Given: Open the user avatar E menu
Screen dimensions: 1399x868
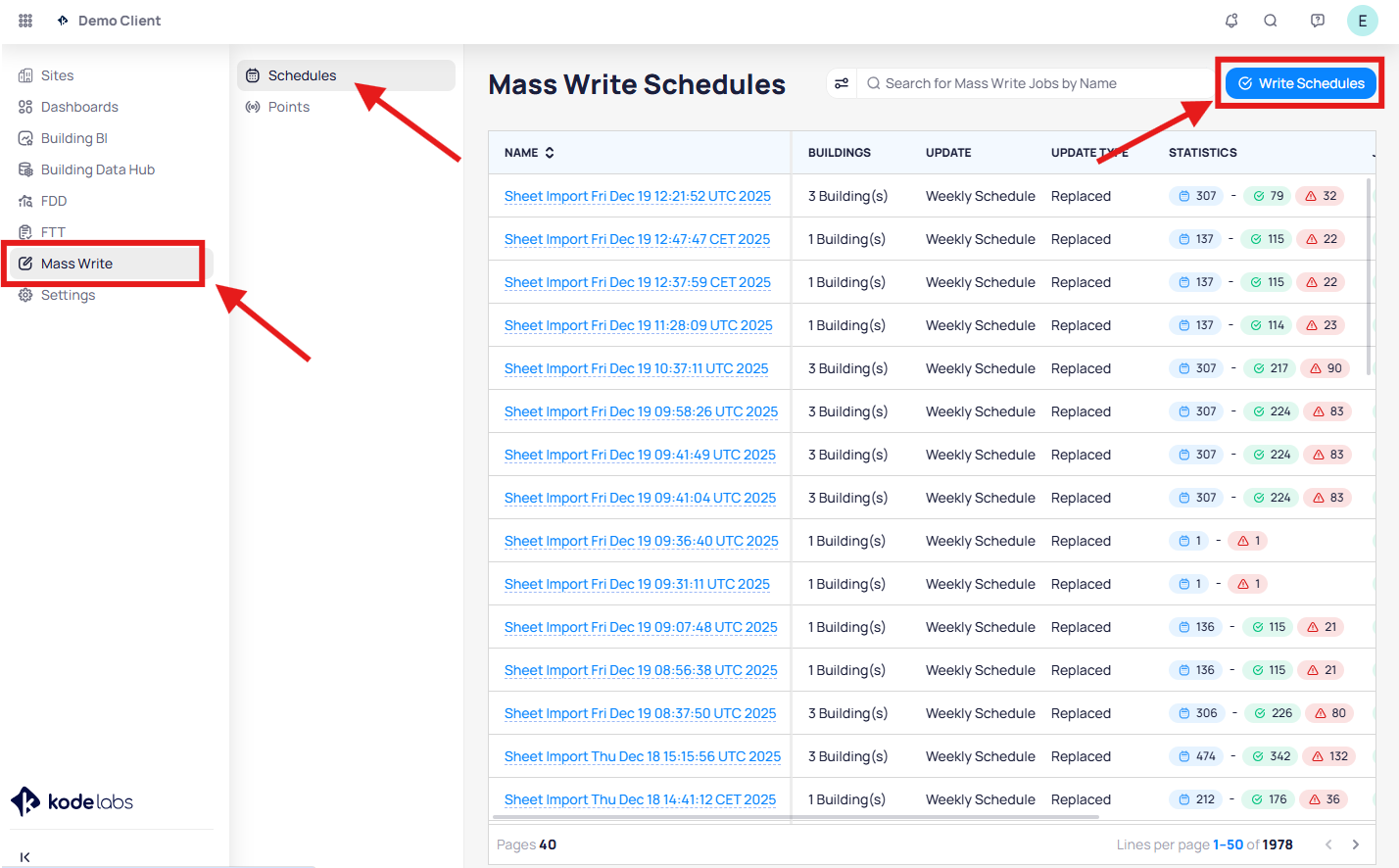Looking at the screenshot, I should (1362, 21).
